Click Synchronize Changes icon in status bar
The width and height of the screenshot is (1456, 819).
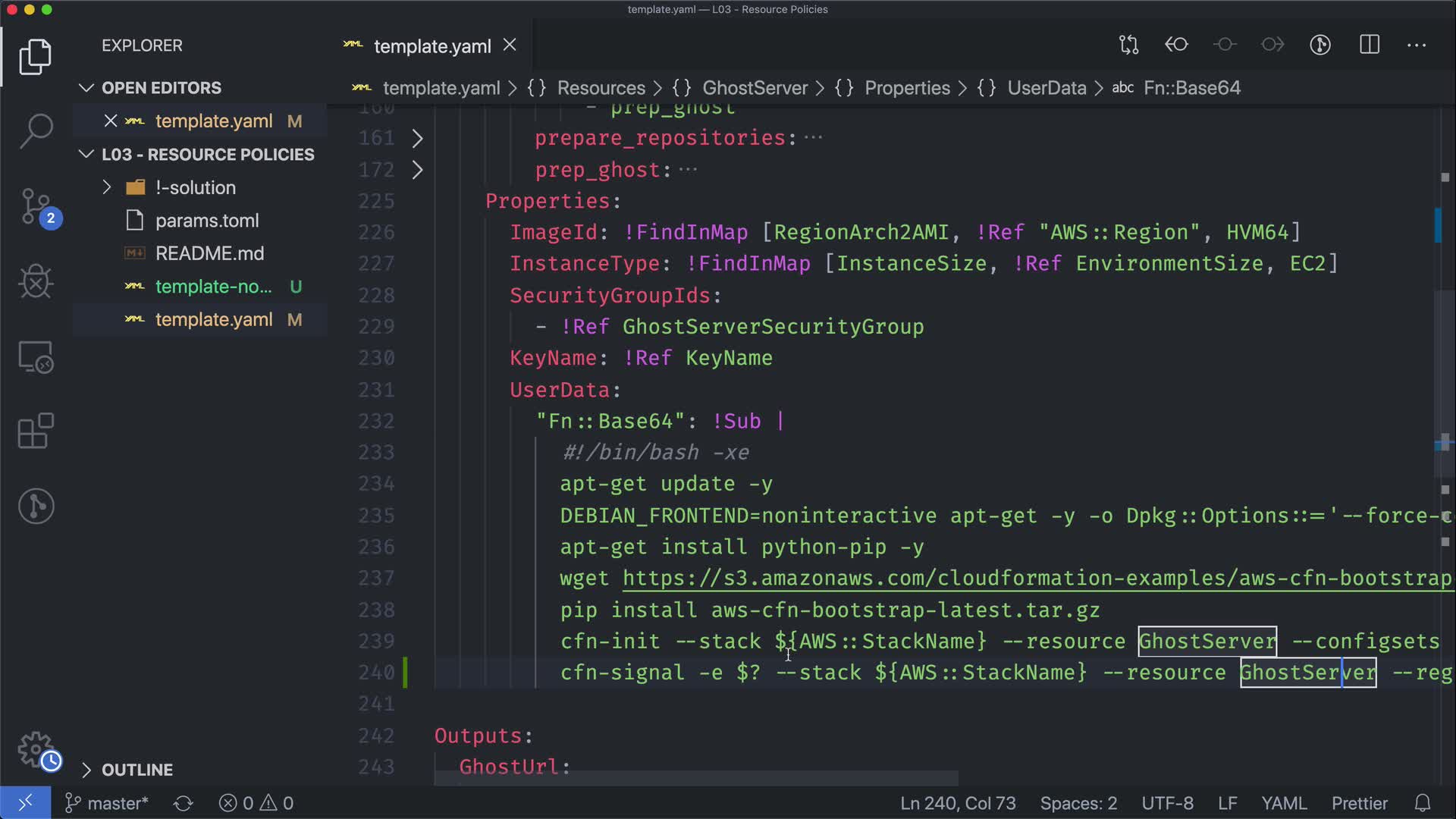click(x=184, y=803)
